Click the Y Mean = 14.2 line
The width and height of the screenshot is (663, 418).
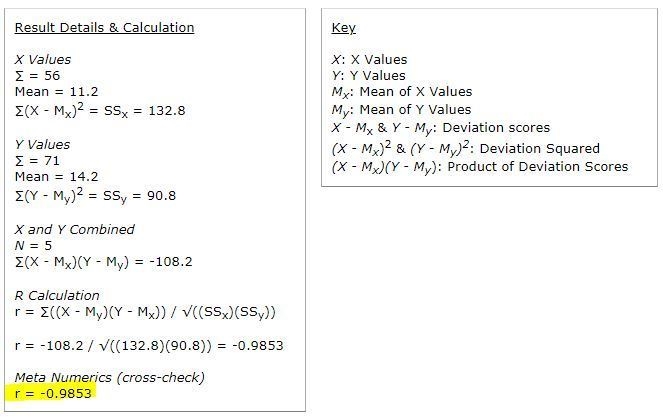tap(56, 177)
